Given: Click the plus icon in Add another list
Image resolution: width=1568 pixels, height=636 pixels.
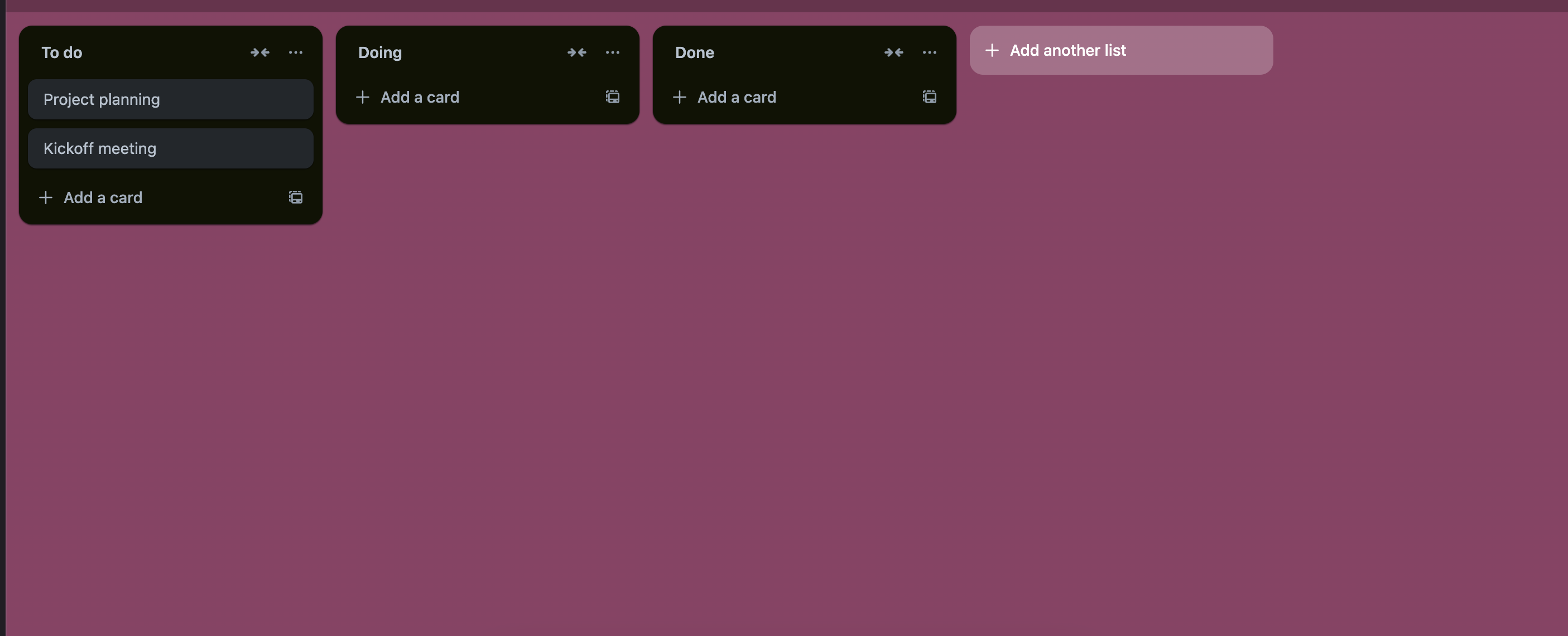Looking at the screenshot, I should pyautogui.click(x=992, y=50).
